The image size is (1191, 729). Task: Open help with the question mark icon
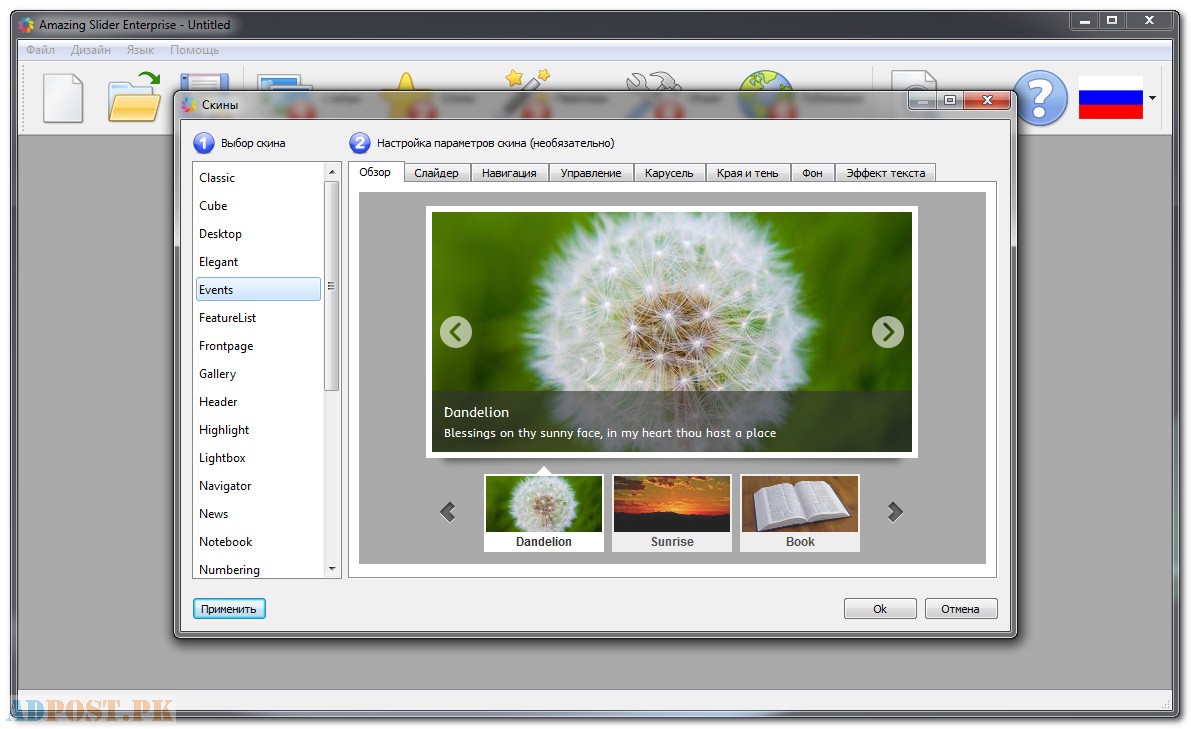tap(1041, 98)
